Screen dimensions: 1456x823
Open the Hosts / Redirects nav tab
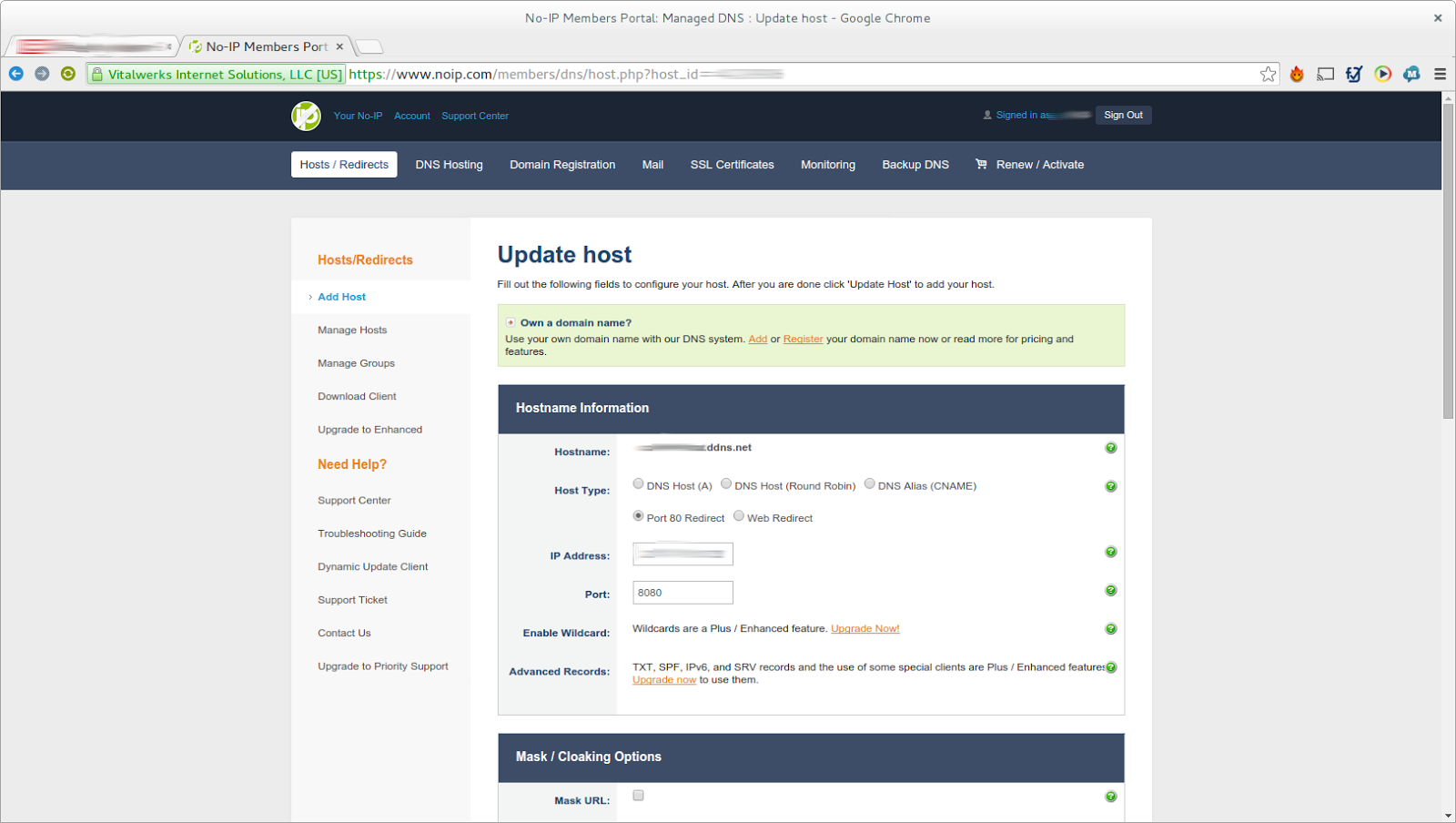coord(344,165)
